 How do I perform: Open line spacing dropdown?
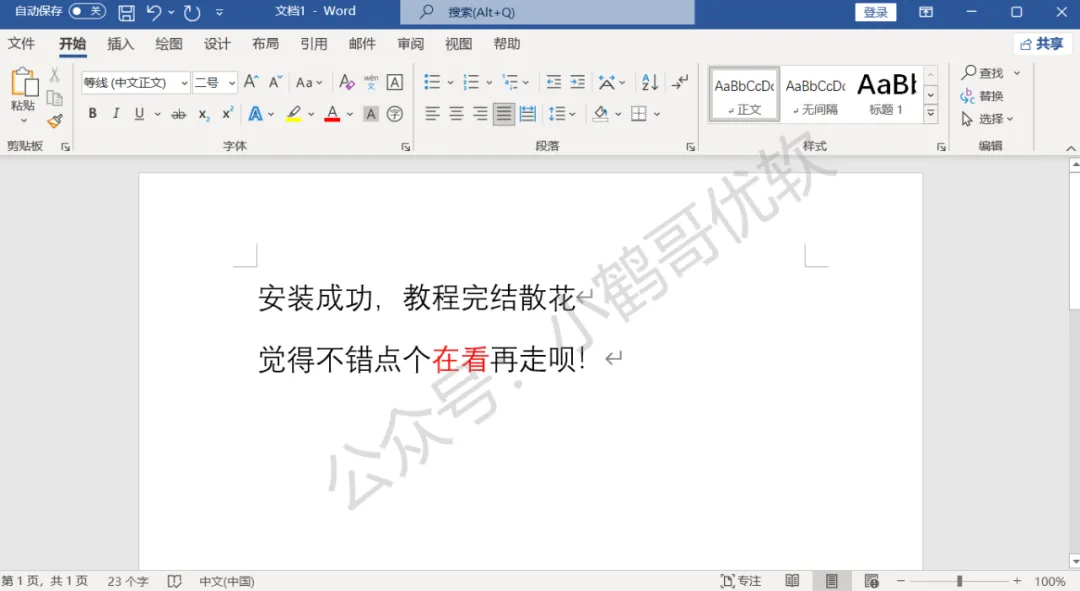(562, 114)
